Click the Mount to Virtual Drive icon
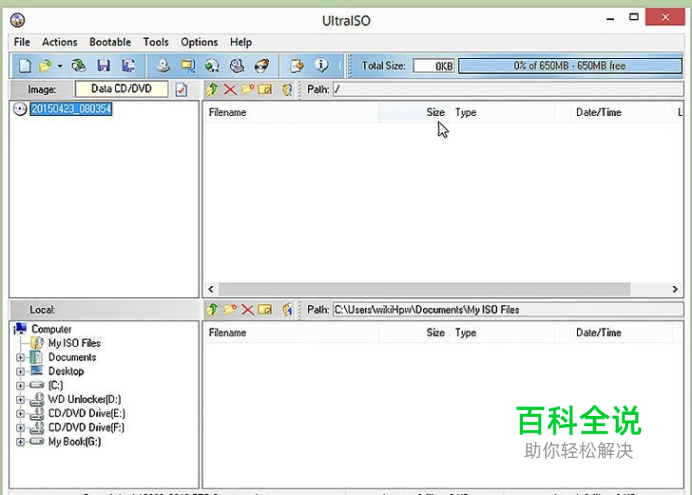 [237, 66]
